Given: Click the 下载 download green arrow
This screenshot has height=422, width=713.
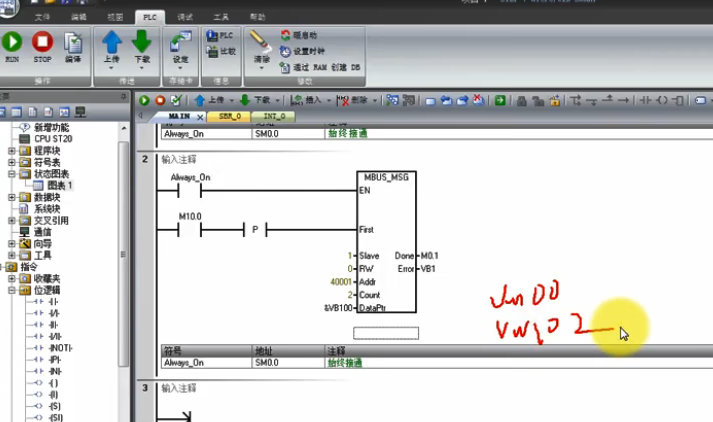Looking at the screenshot, I should (142, 46).
